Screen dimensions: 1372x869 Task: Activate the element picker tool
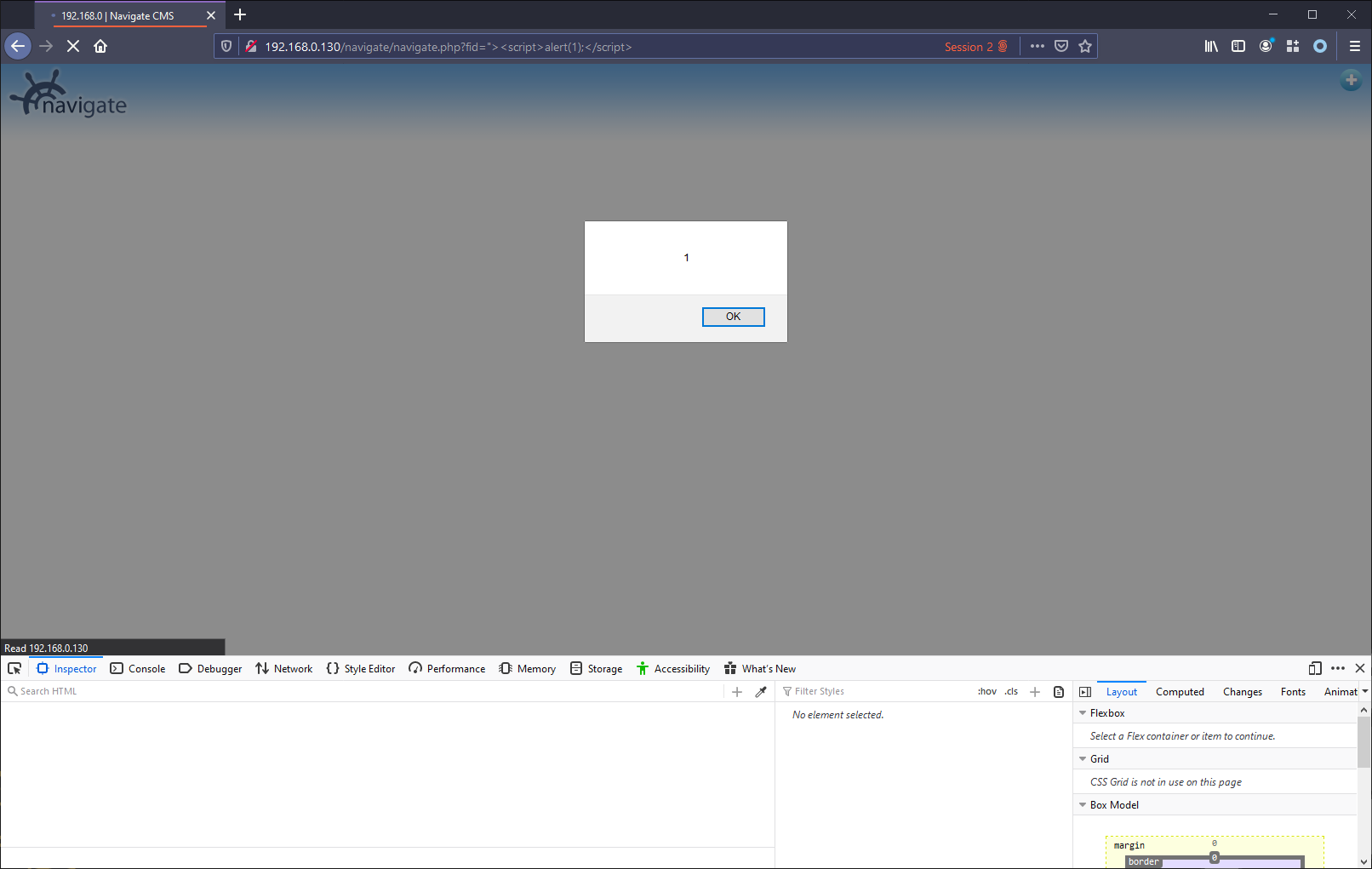pos(14,668)
